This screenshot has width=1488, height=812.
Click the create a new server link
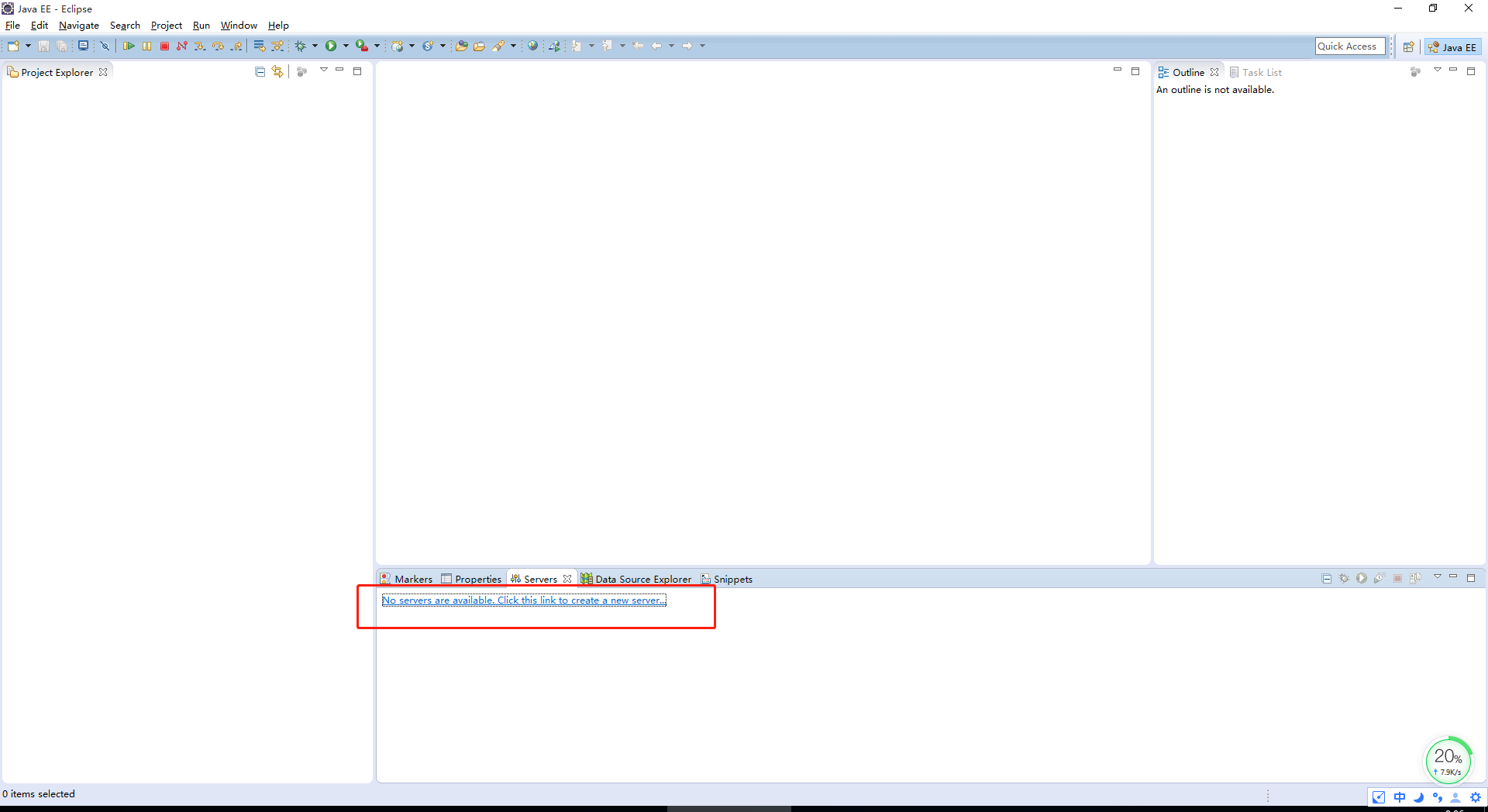coord(524,600)
